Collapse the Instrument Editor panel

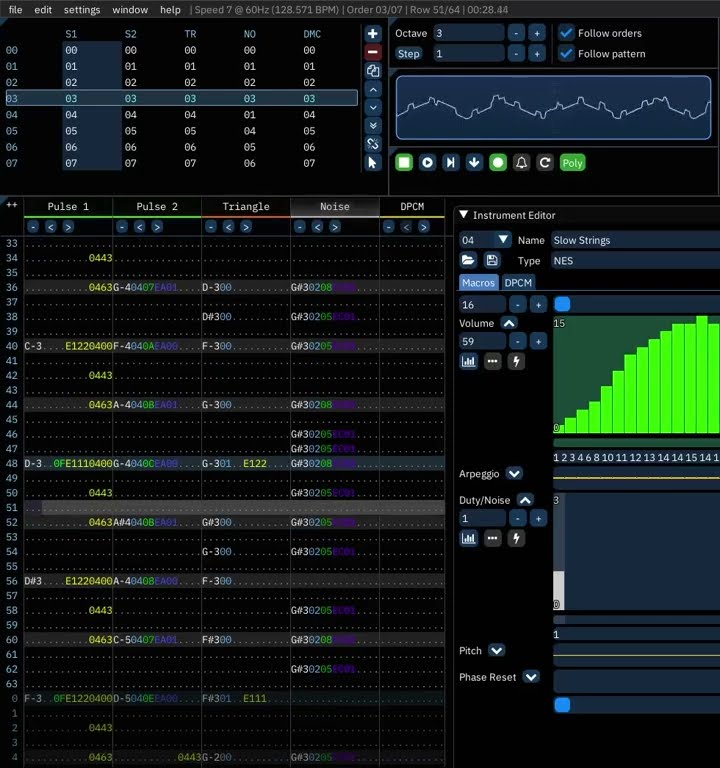tap(463, 215)
